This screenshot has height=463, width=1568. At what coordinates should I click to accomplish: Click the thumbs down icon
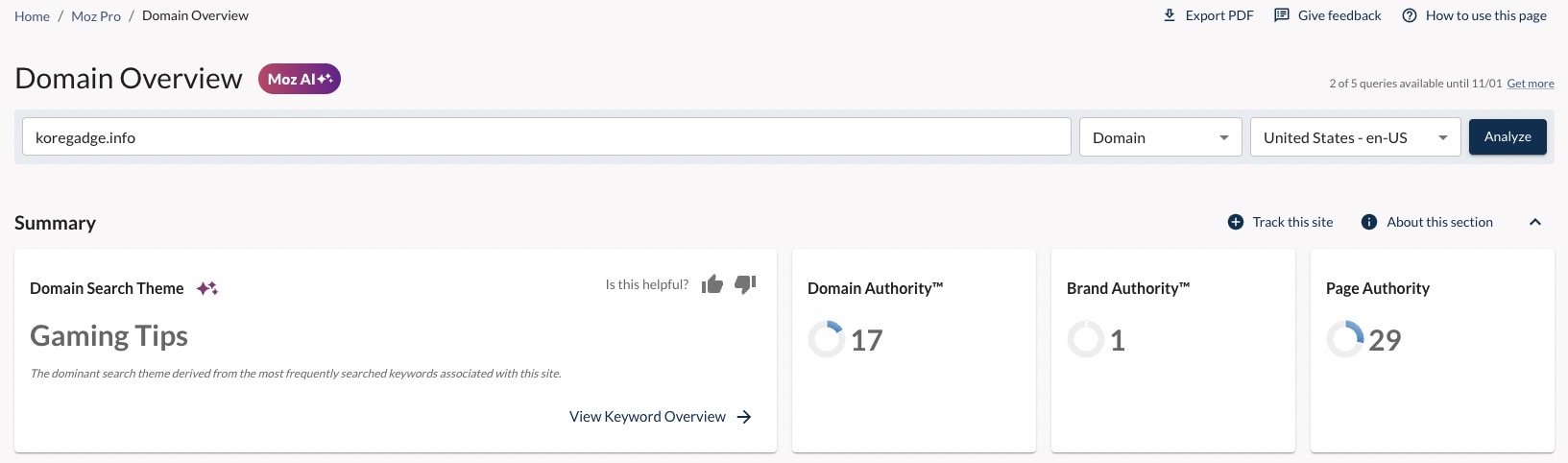[x=745, y=284]
